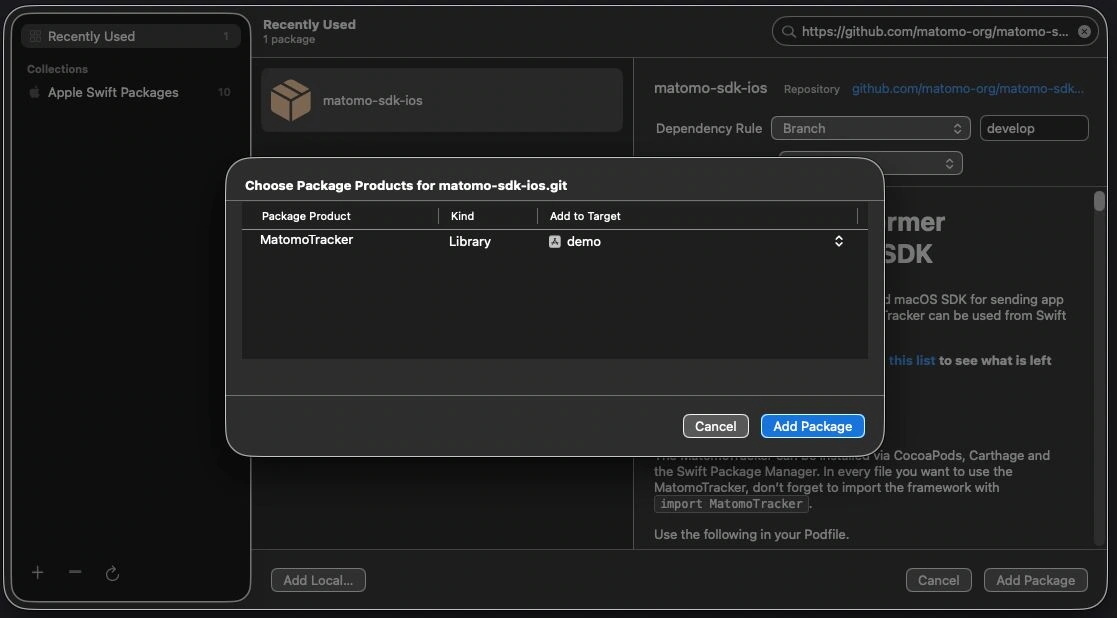1117x618 pixels.
Task: Click the Library kind cell
Action: click(469, 241)
